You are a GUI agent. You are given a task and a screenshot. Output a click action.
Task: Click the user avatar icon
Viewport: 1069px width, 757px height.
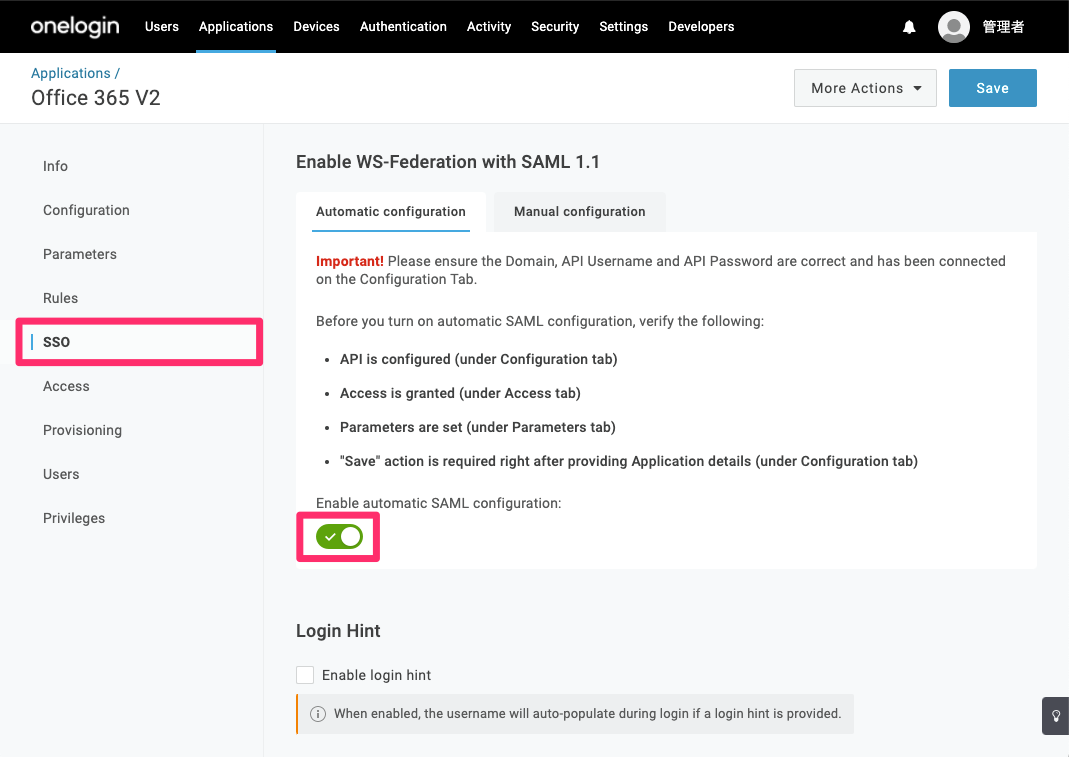coord(954,27)
